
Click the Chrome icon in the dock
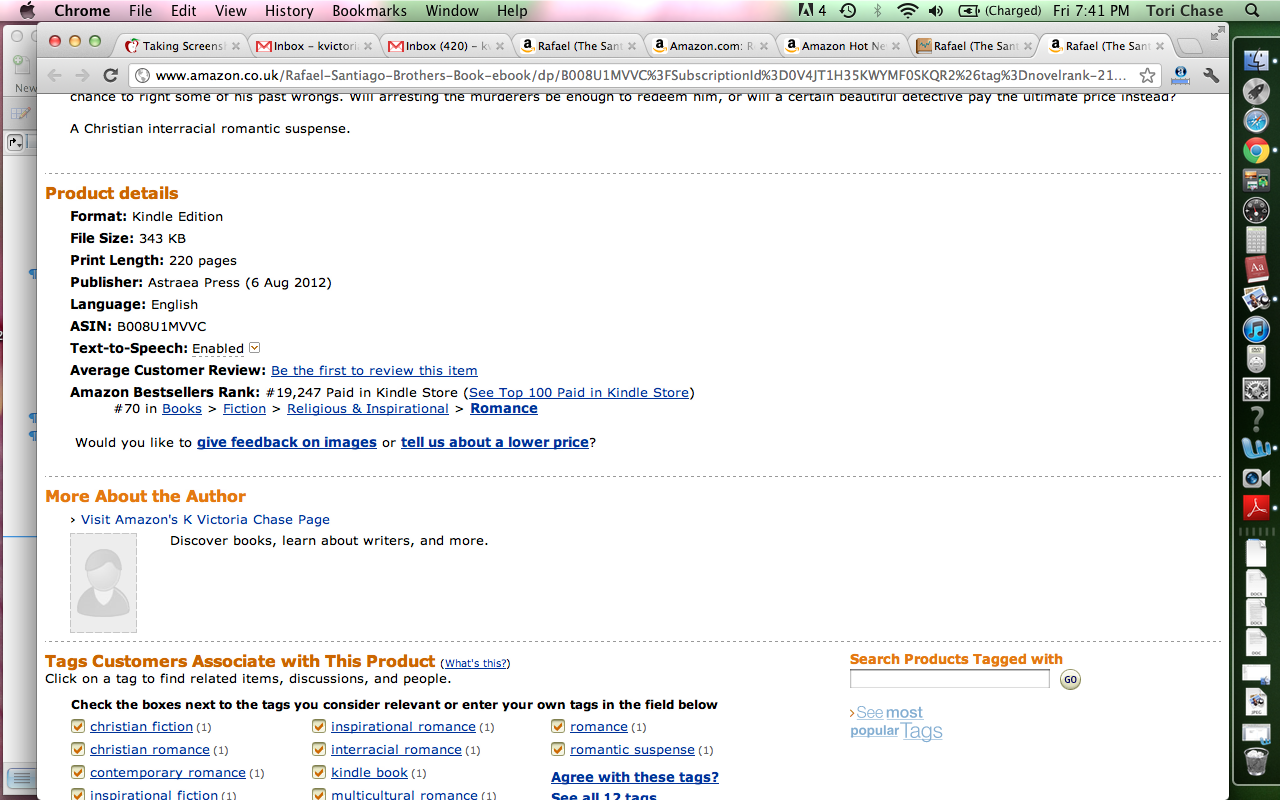1256,151
